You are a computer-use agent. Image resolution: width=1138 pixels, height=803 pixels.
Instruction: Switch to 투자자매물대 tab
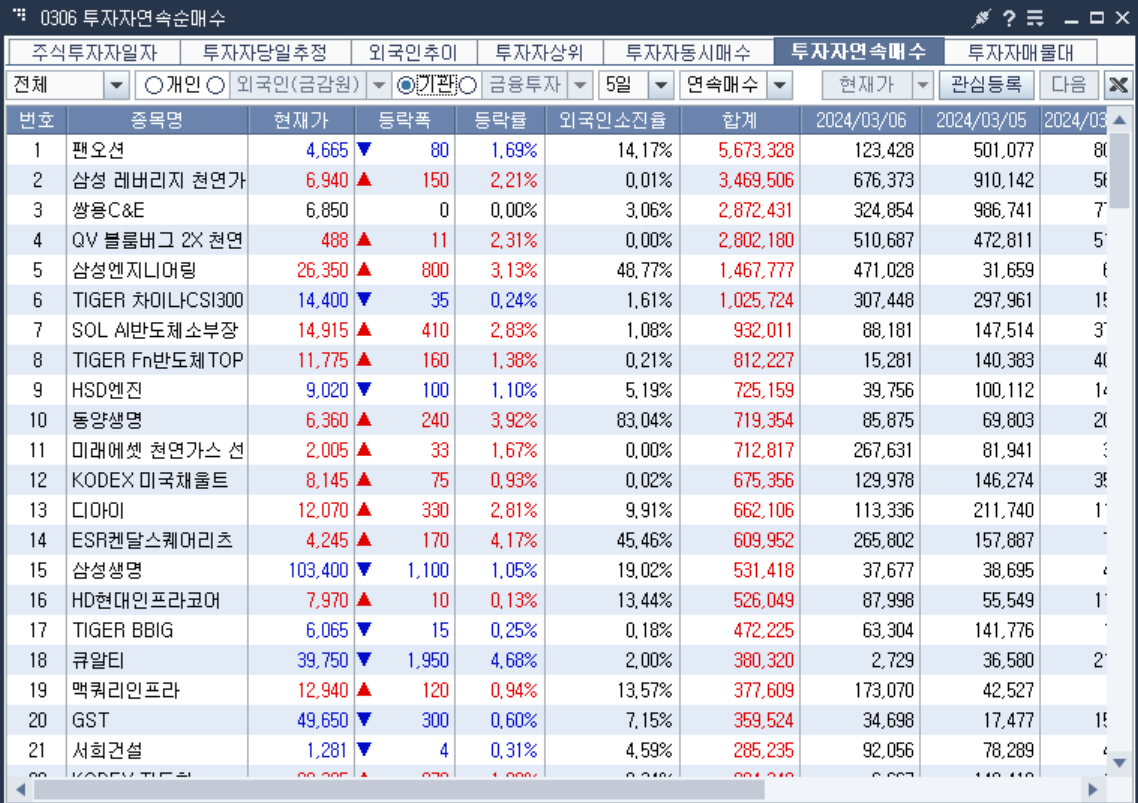1020,52
